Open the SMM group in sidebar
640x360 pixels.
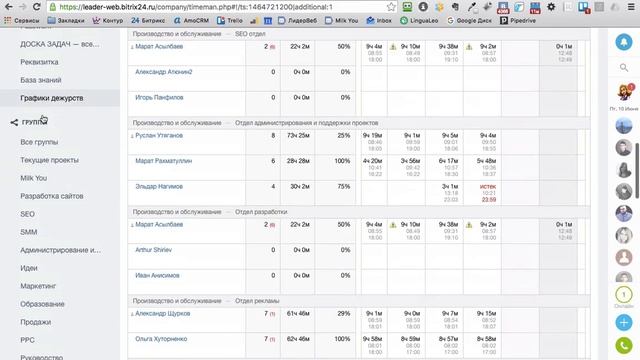29,232
